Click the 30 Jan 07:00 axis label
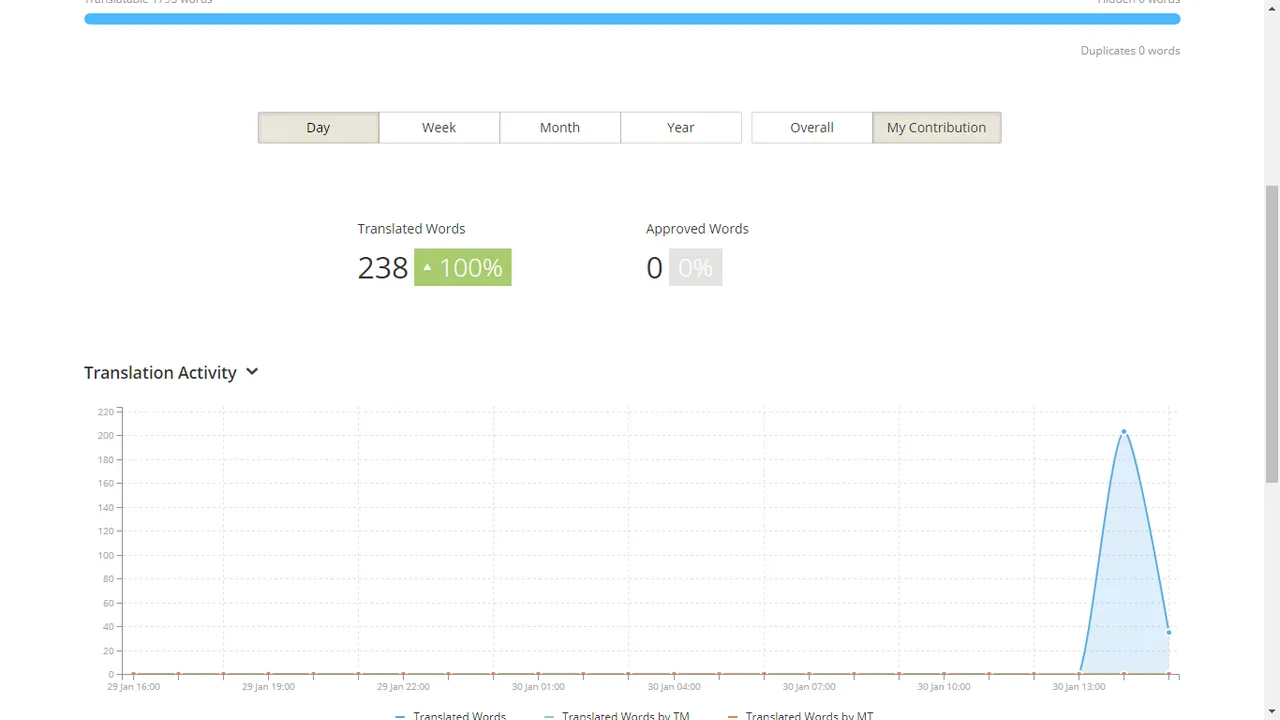Viewport: 1280px width, 720px height. click(x=808, y=687)
